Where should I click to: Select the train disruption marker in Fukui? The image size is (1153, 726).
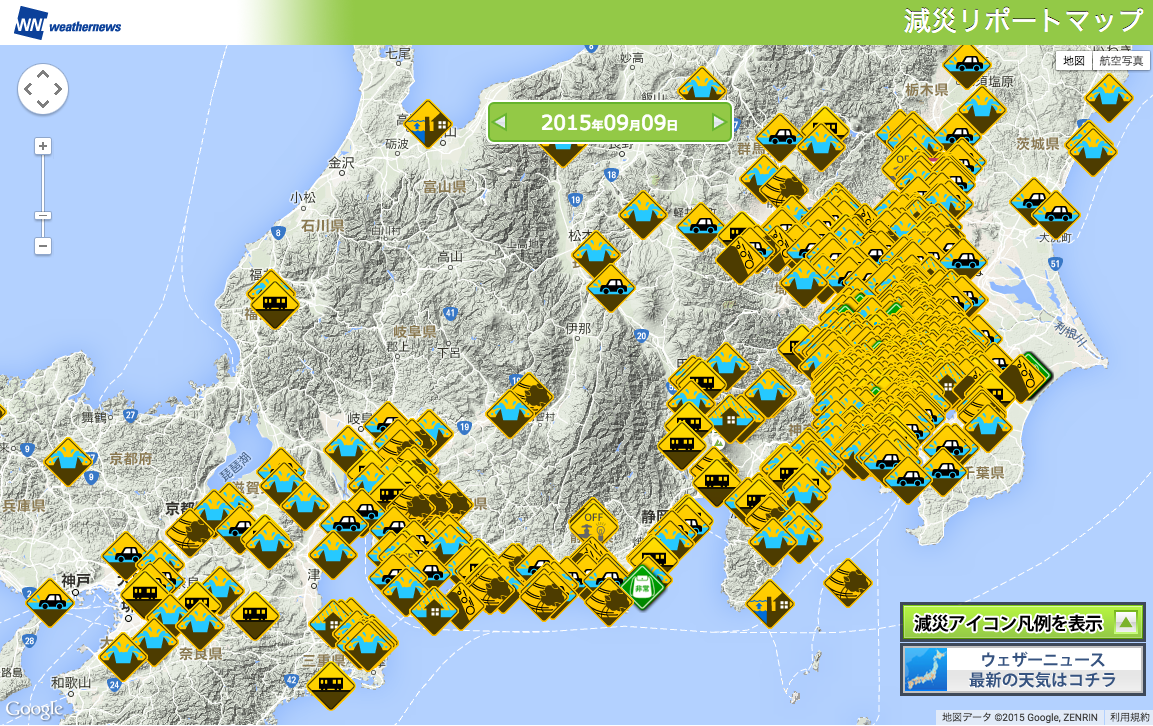273,303
